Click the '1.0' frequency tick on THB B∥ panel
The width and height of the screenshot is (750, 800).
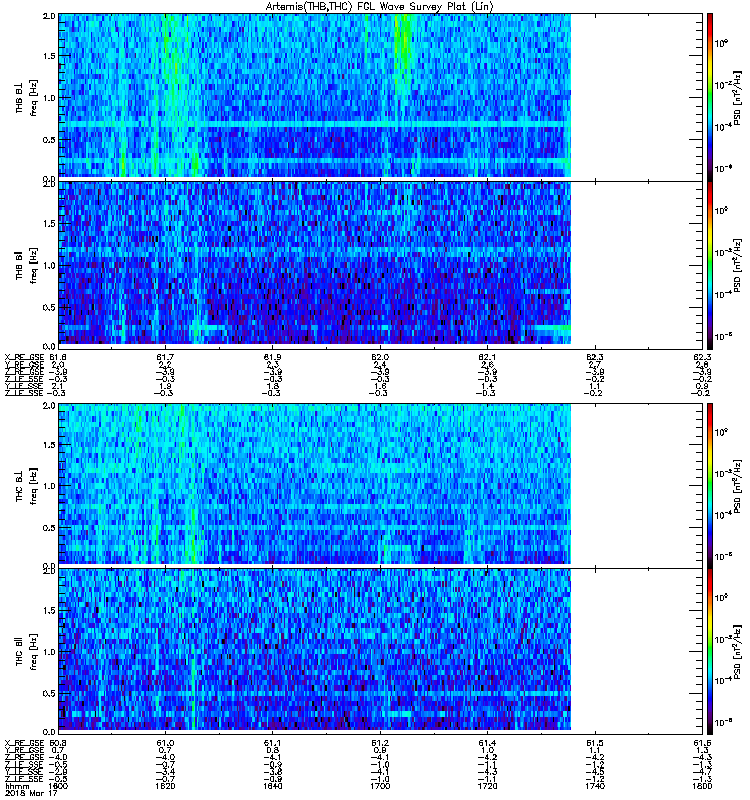tap(49, 265)
